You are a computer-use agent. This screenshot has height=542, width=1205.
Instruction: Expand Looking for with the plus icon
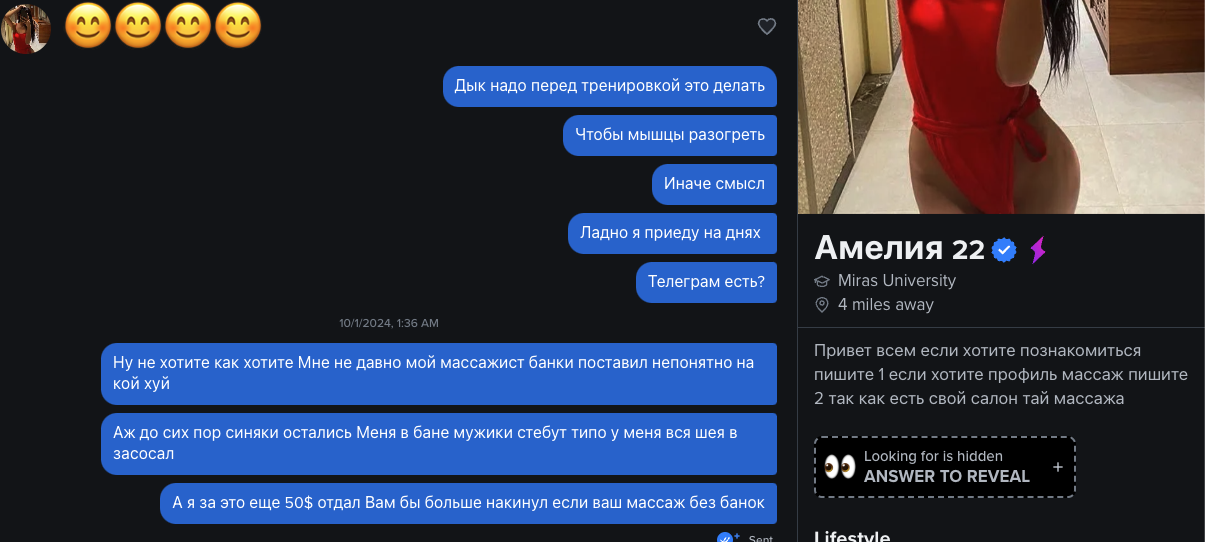point(1058,467)
